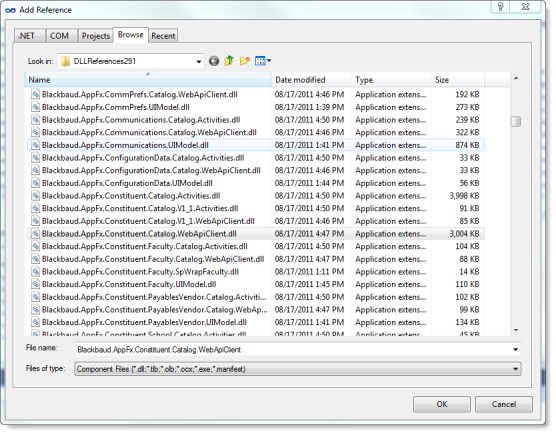Click icon of CommPrefs.UIModel.dll file

click(x=35, y=107)
